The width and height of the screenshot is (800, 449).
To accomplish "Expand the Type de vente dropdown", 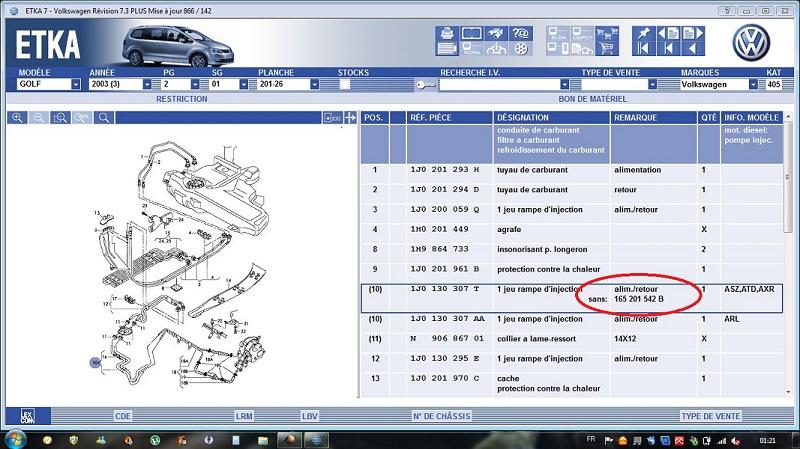I will [x=652, y=84].
